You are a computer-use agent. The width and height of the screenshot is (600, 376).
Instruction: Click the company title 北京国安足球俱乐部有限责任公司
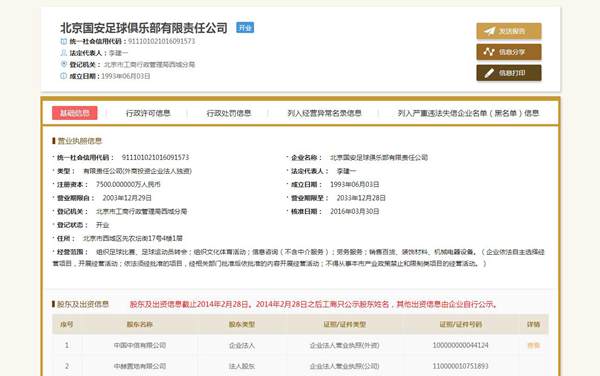tap(144, 28)
